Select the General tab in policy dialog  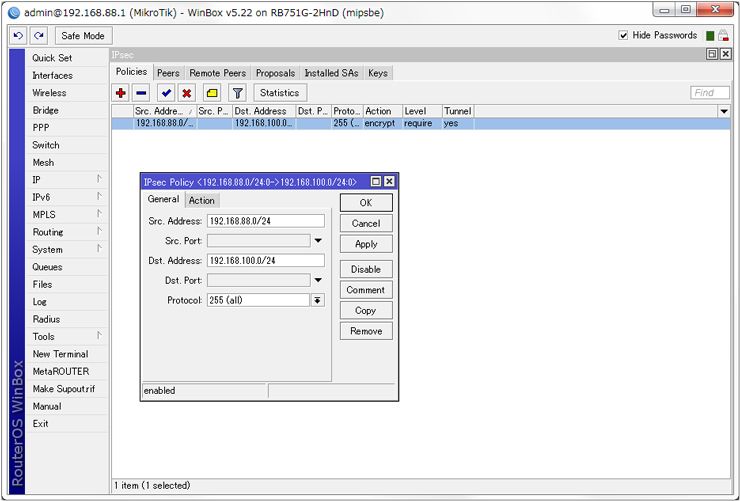[163, 199]
